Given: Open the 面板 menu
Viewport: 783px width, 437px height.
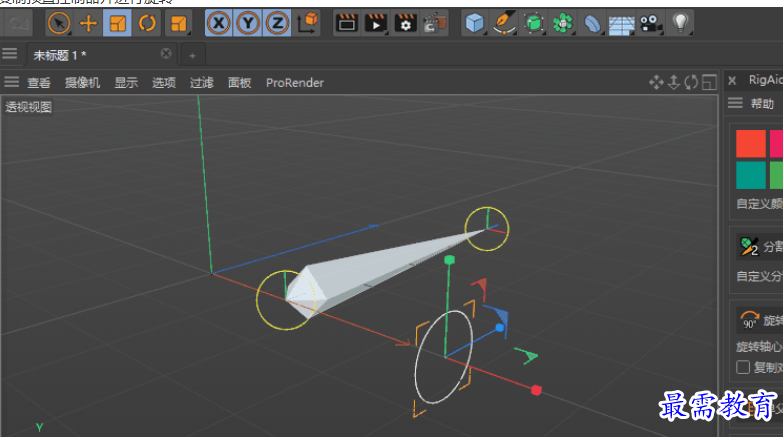Looking at the screenshot, I should (x=240, y=82).
